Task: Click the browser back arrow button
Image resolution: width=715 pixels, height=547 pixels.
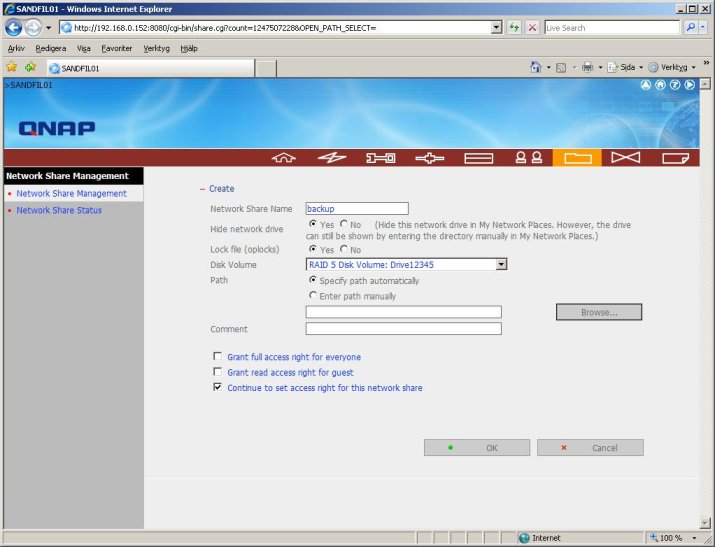Action: (14, 27)
